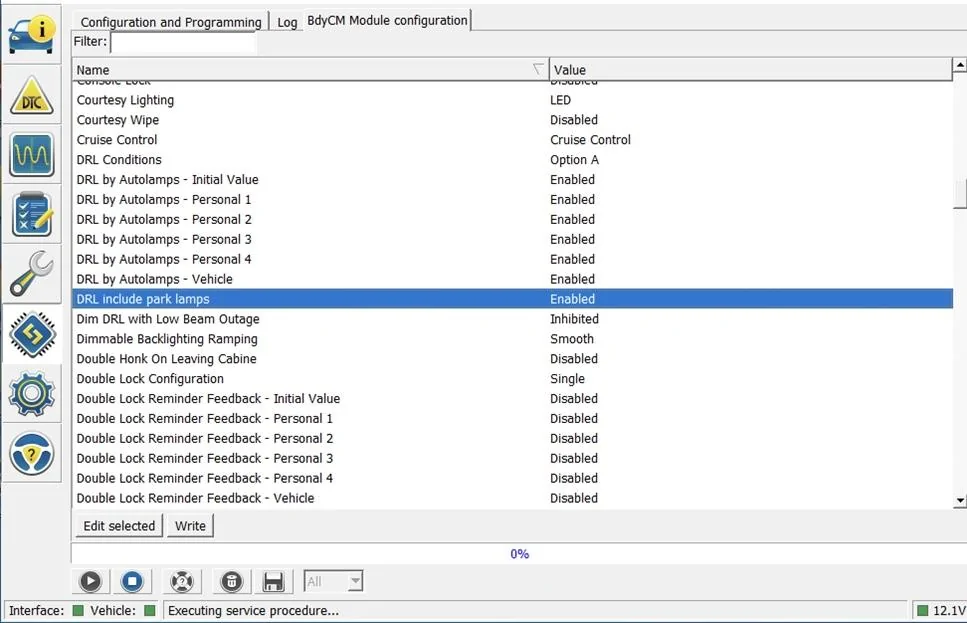Click the list scrollbar up arrow
The height and width of the screenshot is (623, 967).
click(960, 65)
